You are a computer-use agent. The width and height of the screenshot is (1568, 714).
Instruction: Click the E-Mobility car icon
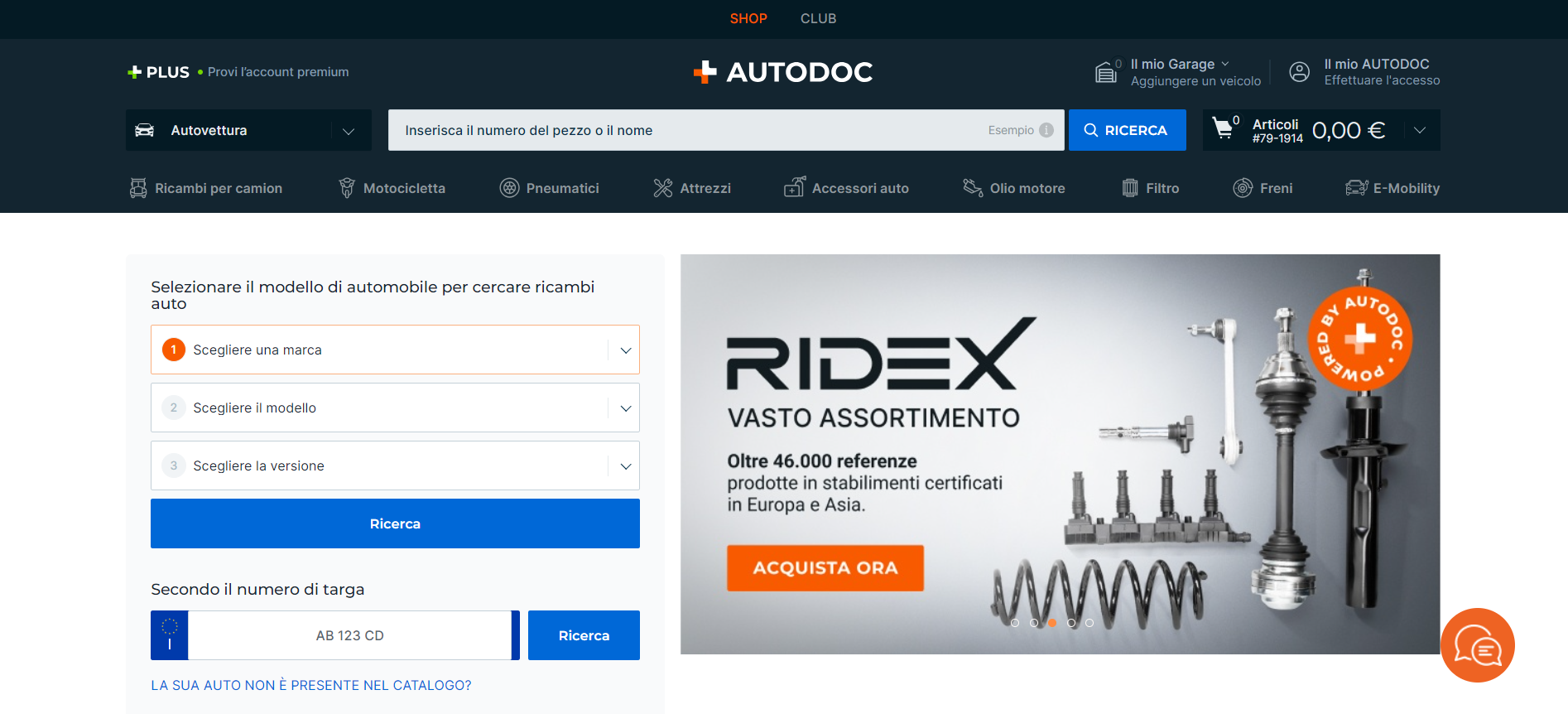click(1357, 188)
